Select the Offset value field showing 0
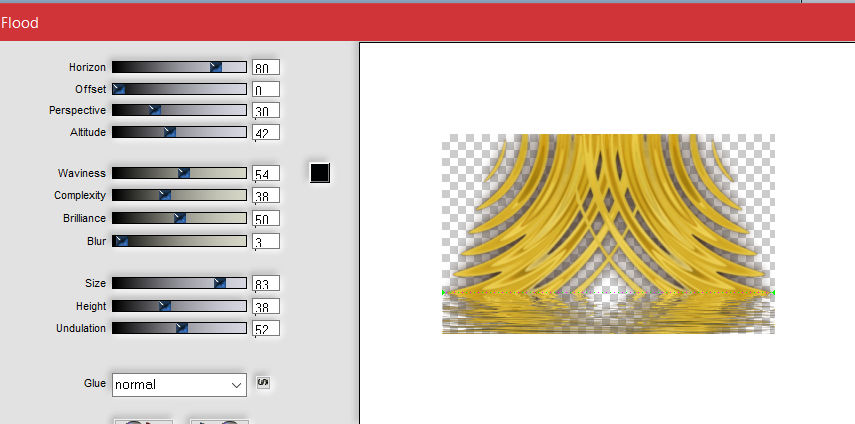The height and width of the screenshot is (424, 855). pos(266,89)
